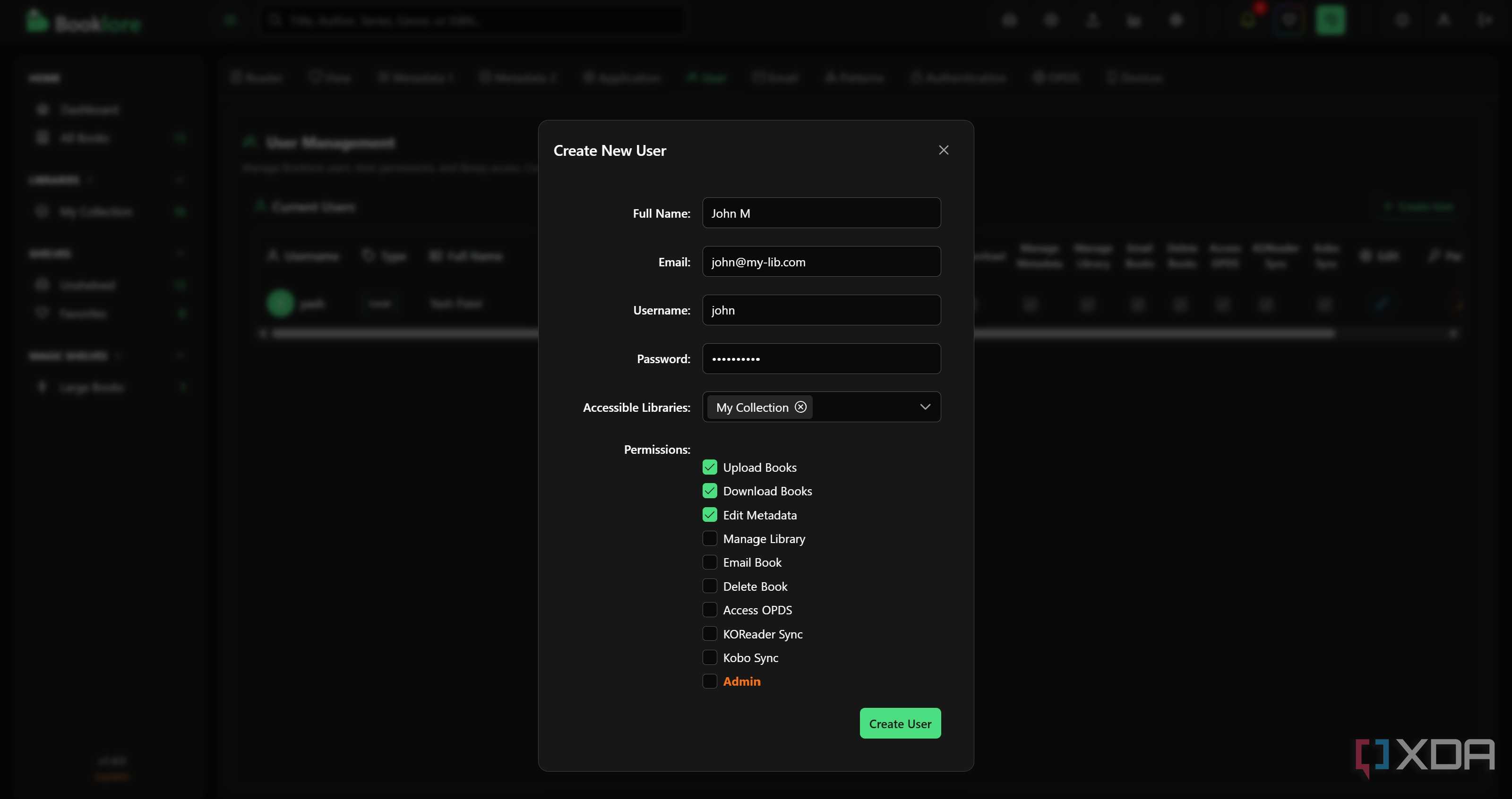
Task: Enable the Manage Library permission
Action: tap(710, 538)
